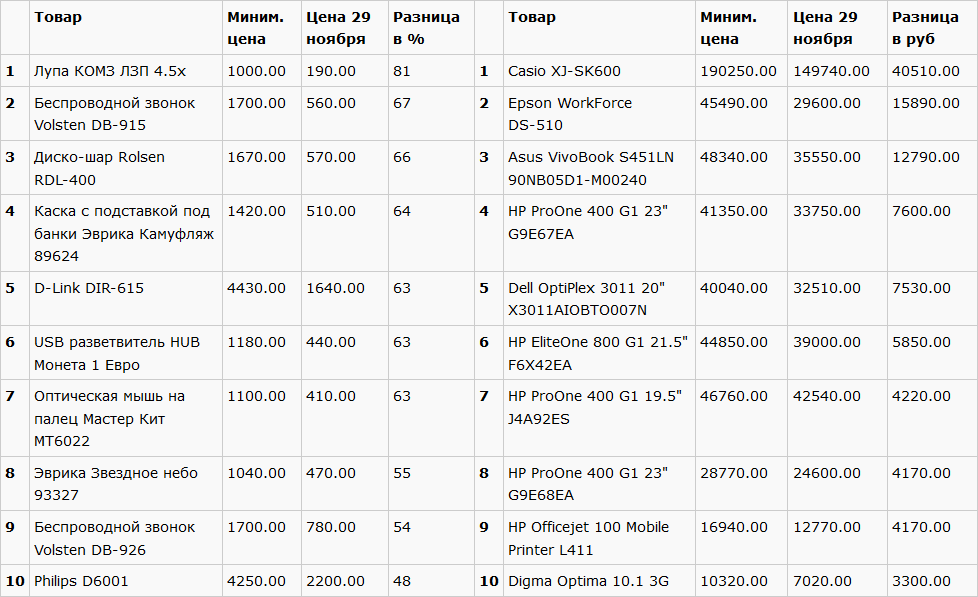
Task: Select the price value 39000.00
Action: (x=826, y=342)
